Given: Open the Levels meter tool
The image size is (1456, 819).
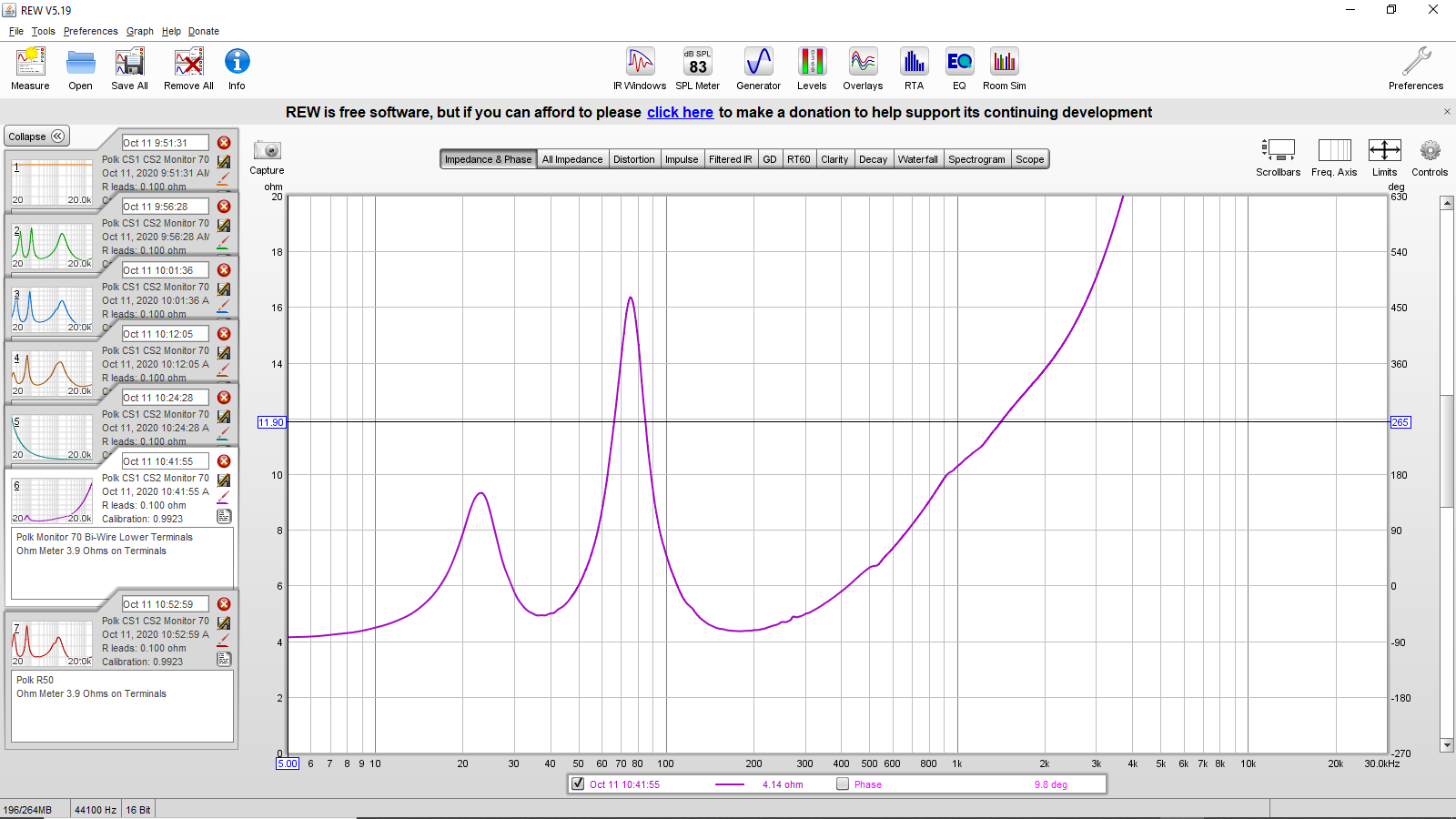Looking at the screenshot, I should (x=812, y=62).
